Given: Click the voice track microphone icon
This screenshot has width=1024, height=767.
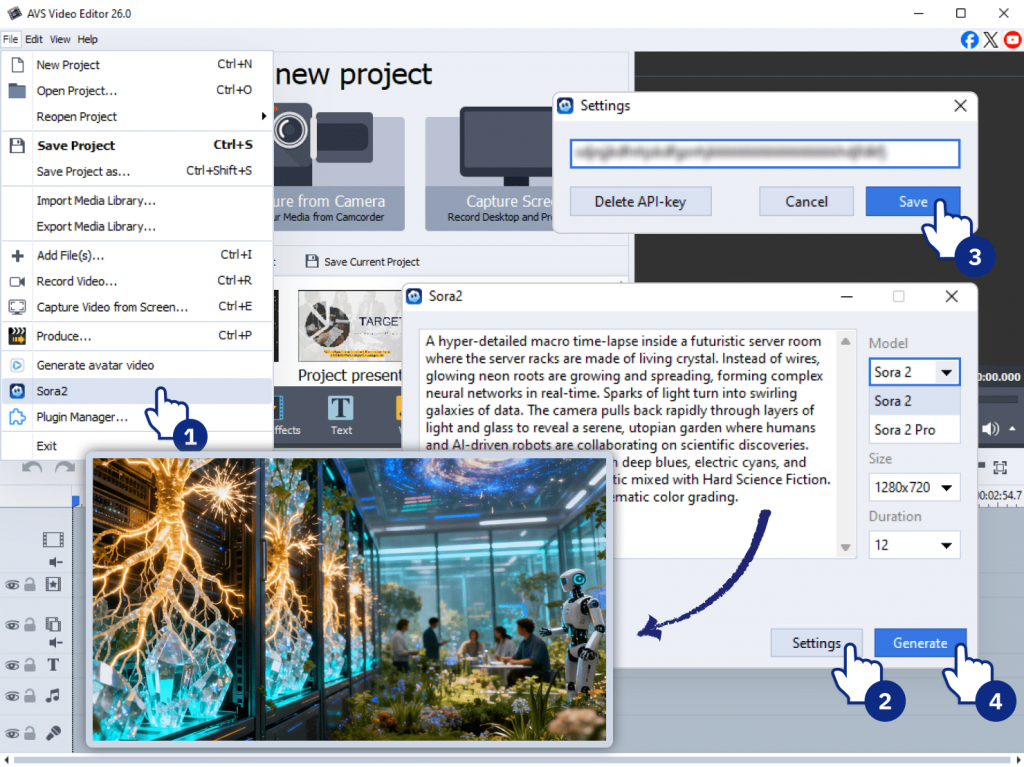Looking at the screenshot, I should click(54, 733).
